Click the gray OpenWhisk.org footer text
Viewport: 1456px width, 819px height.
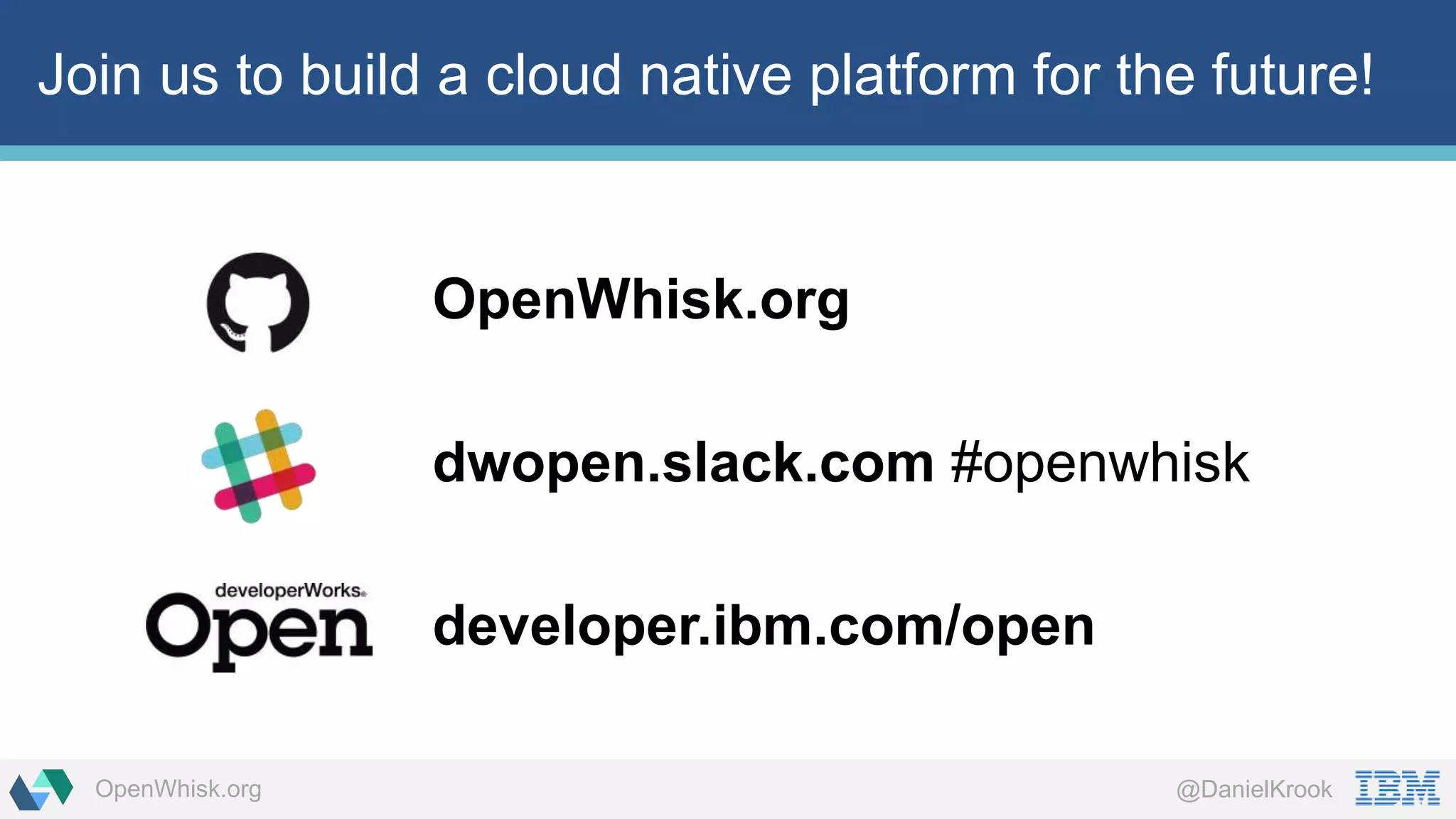click(x=178, y=789)
